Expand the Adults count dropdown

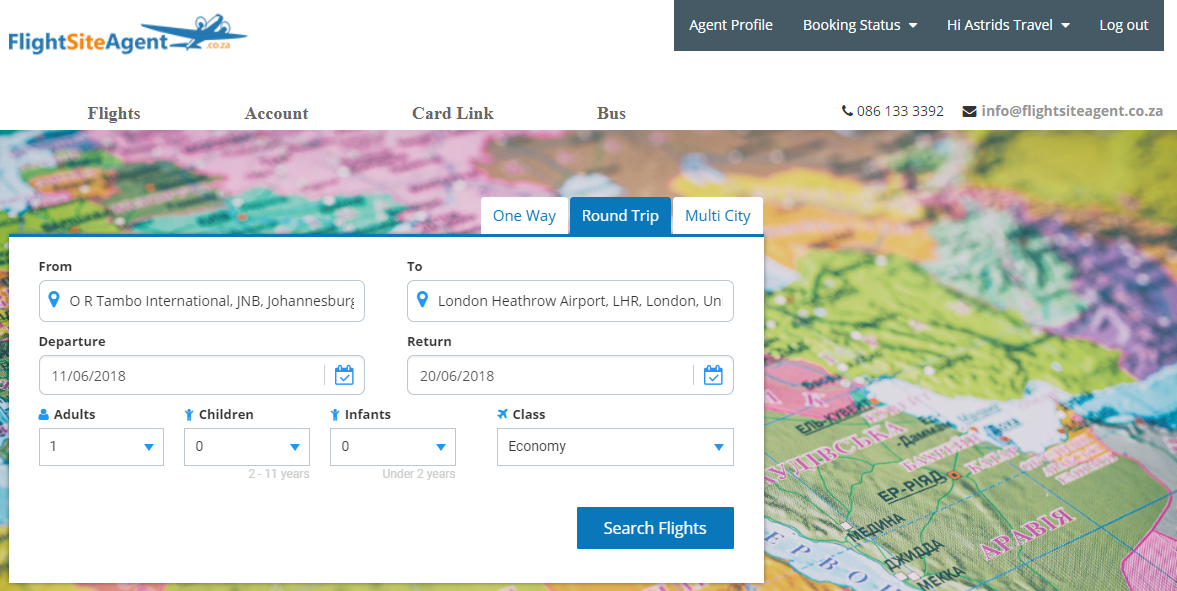101,447
